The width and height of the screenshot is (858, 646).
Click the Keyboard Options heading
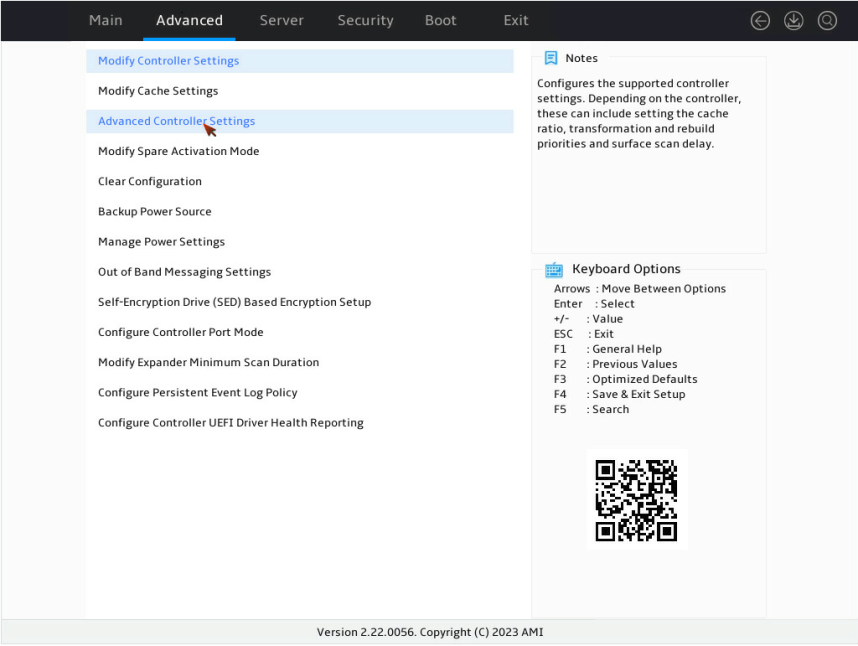[626, 269]
